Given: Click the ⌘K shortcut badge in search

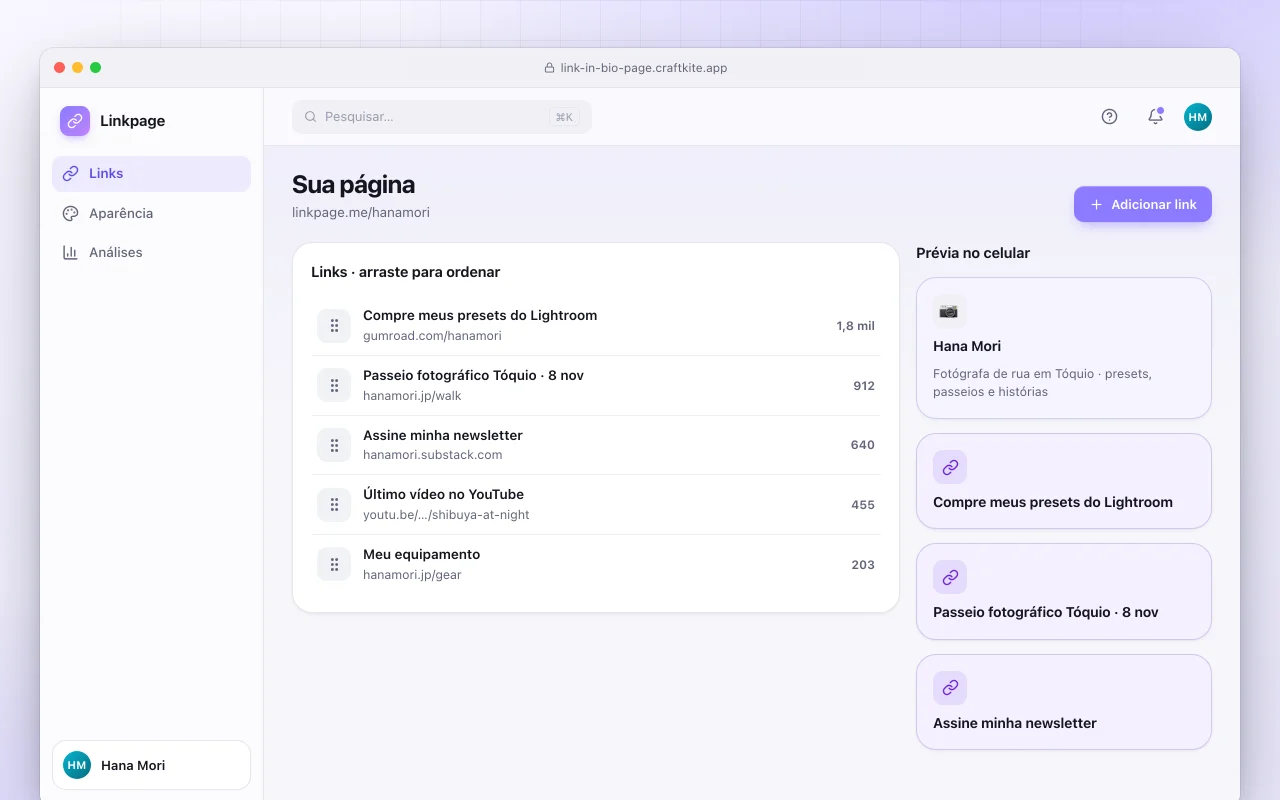Looking at the screenshot, I should pos(564,117).
